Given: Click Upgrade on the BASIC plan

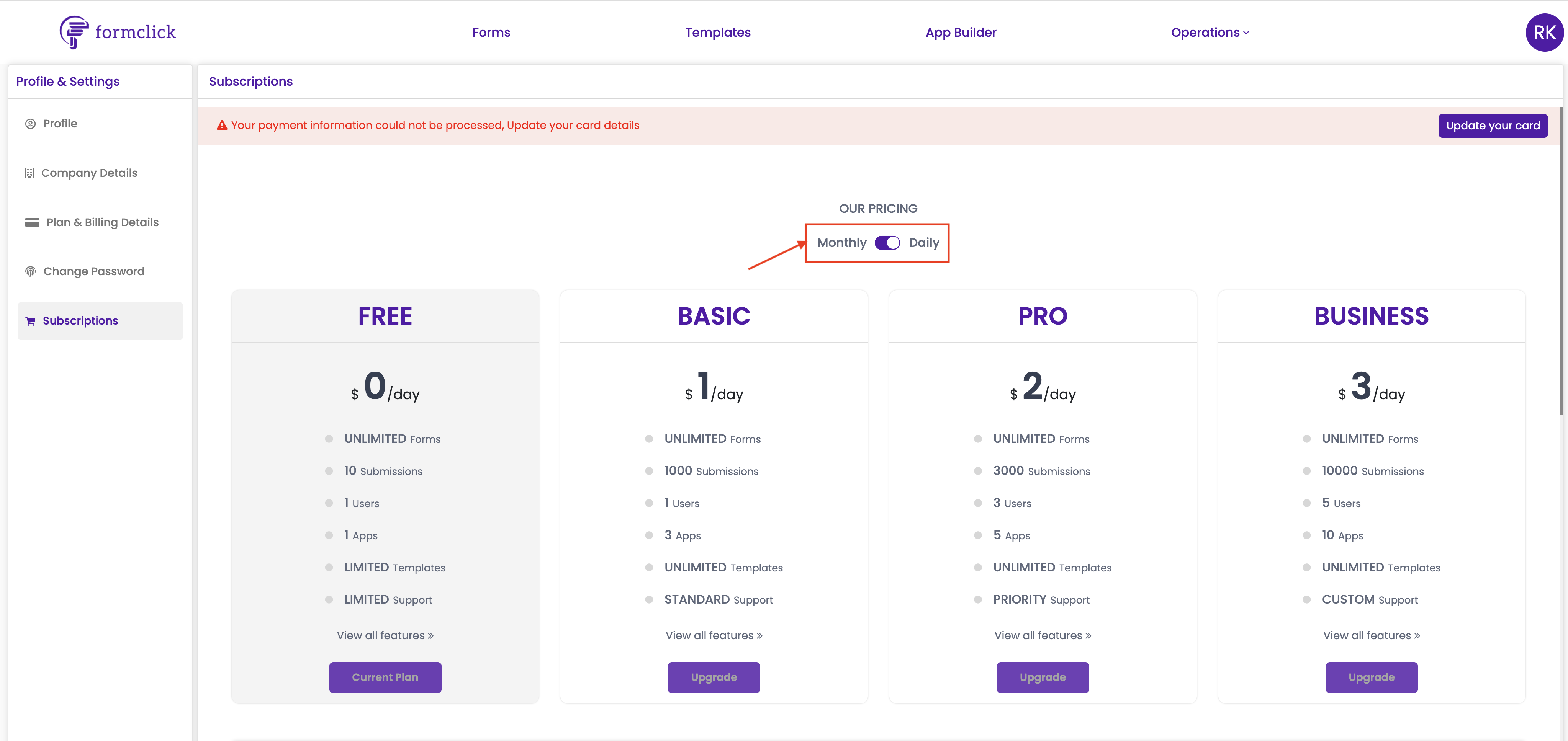Looking at the screenshot, I should (x=714, y=677).
